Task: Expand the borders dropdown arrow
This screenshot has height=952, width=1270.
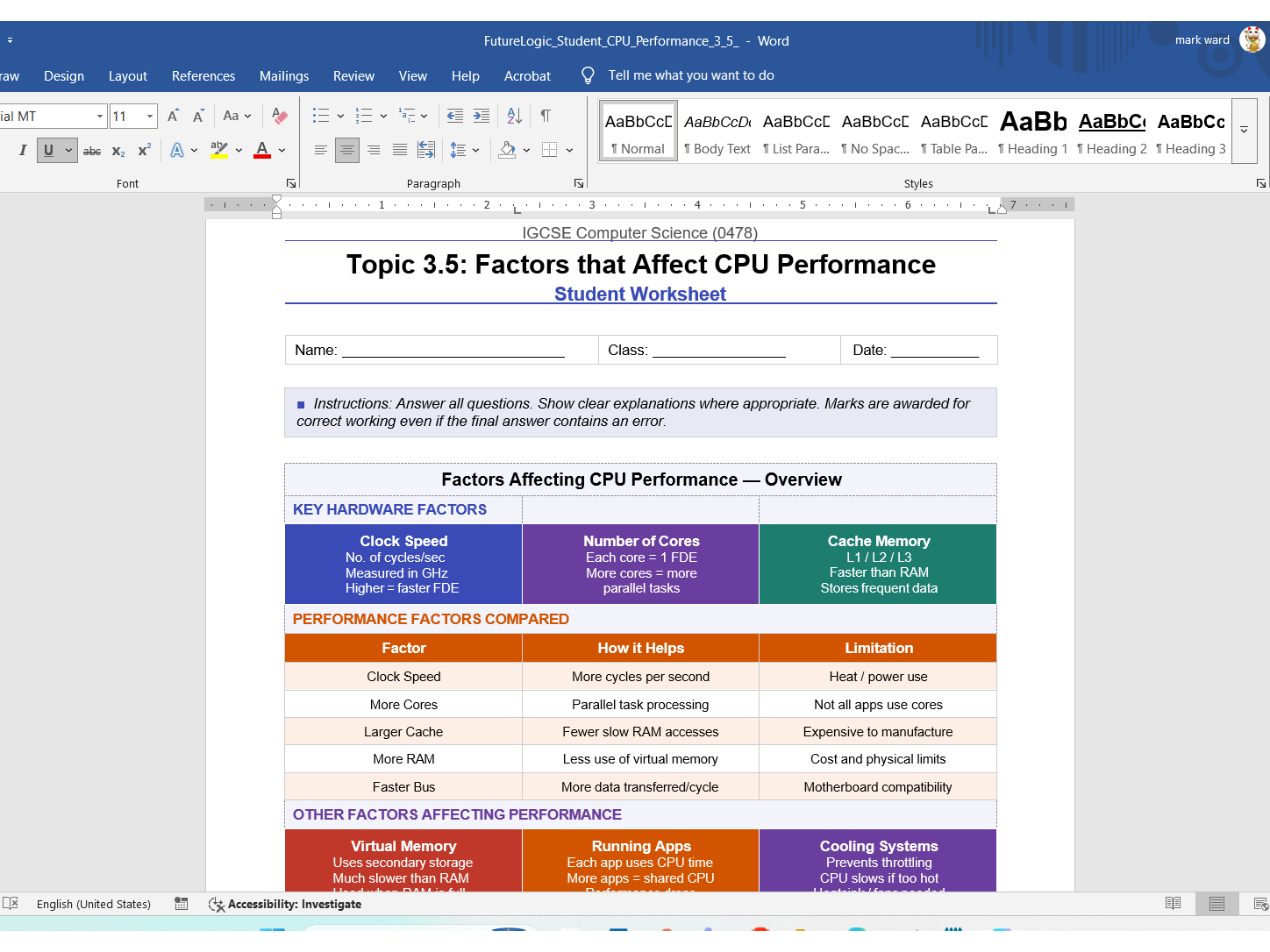Action: pyautogui.click(x=569, y=150)
